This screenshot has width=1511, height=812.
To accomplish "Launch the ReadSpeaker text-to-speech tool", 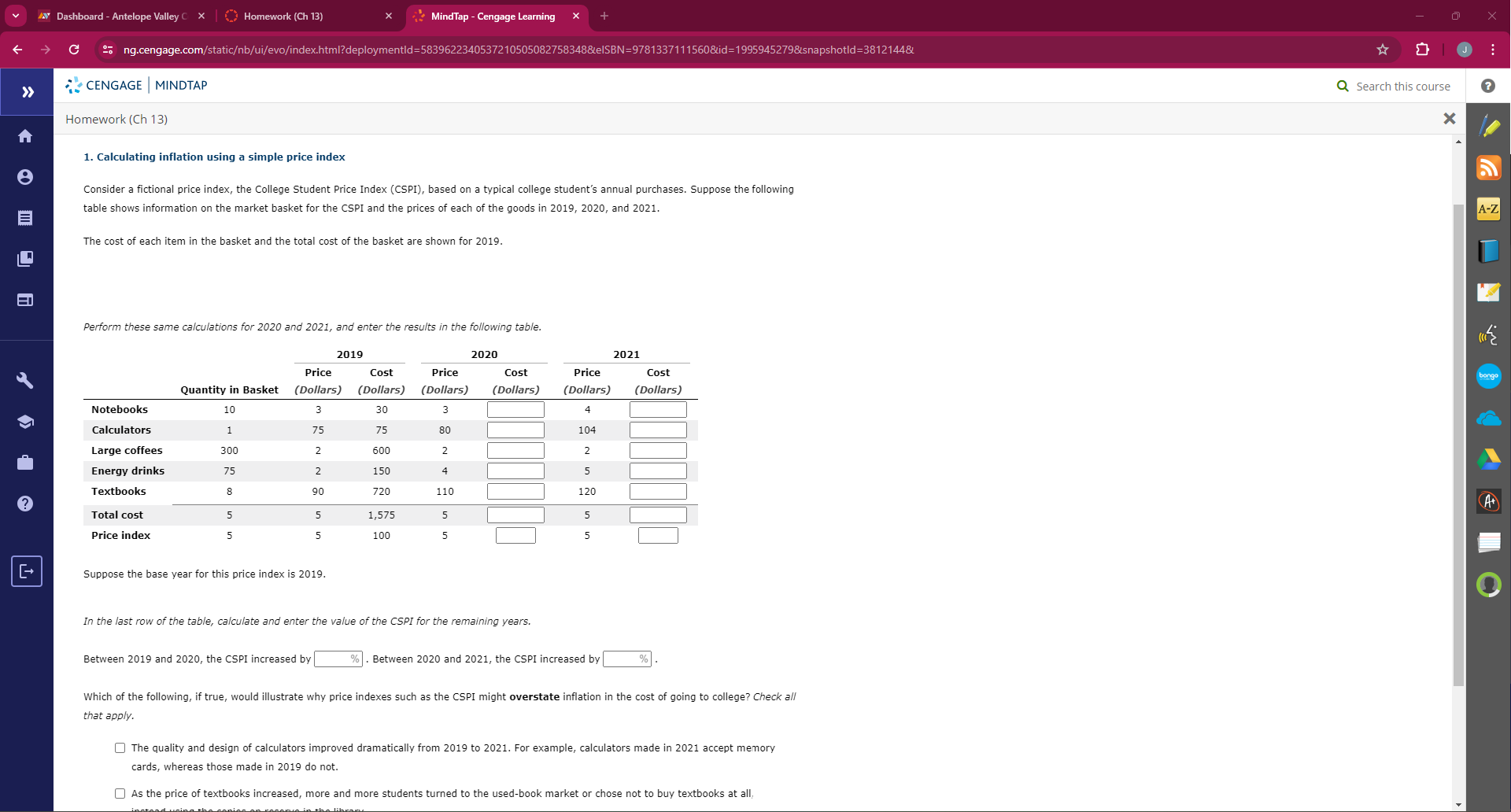I will click(x=1489, y=334).
